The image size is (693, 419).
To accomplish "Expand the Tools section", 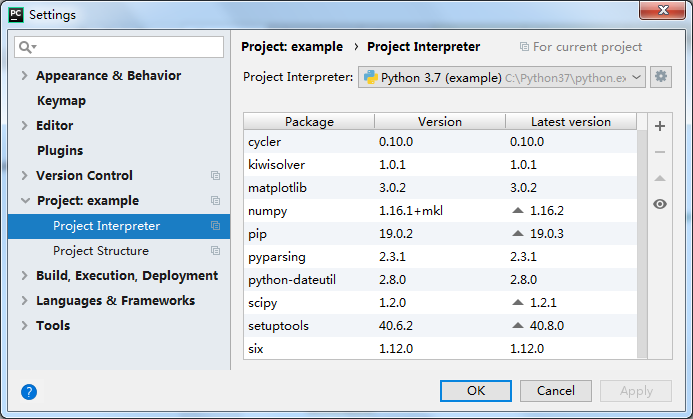I will tap(24, 326).
